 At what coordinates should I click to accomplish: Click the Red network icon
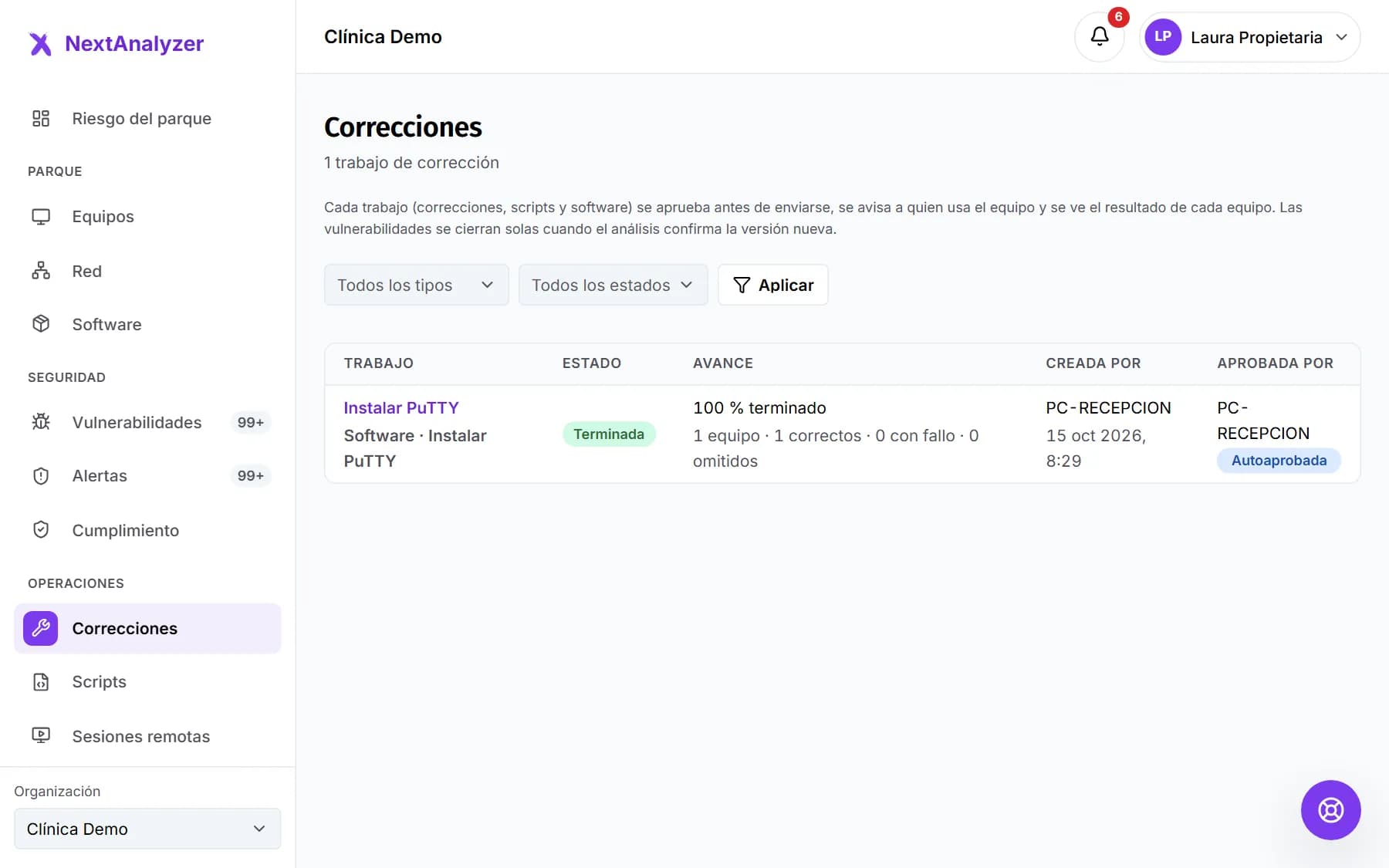click(41, 271)
